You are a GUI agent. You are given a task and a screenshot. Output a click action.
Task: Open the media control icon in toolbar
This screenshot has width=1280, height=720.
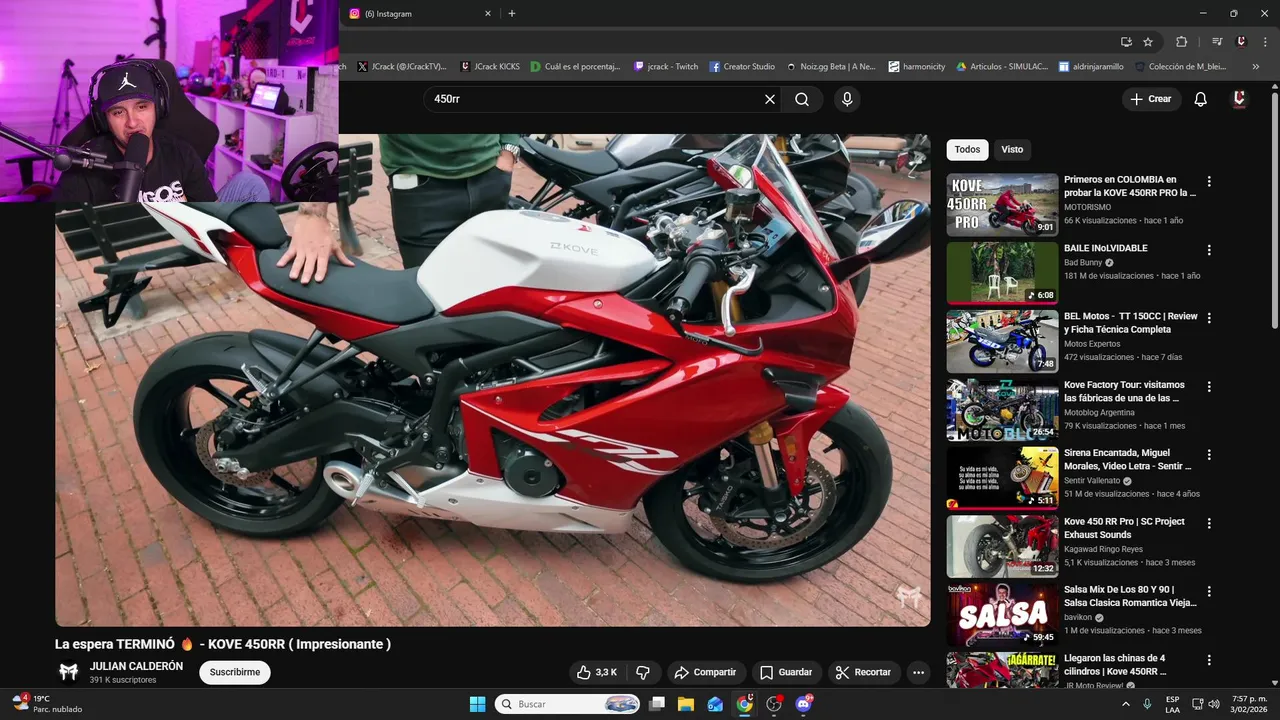[x=1217, y=42]
